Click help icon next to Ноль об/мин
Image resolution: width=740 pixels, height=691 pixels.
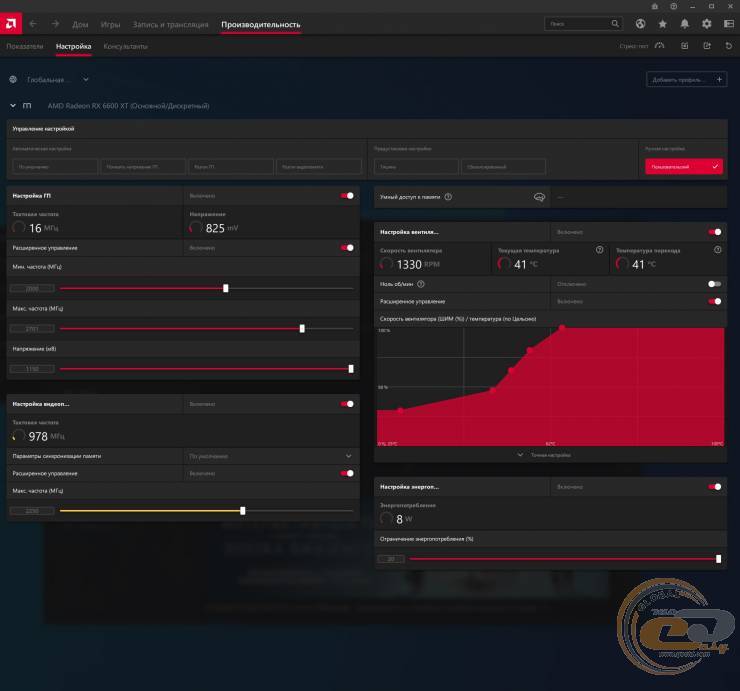[x=421, y=284]
